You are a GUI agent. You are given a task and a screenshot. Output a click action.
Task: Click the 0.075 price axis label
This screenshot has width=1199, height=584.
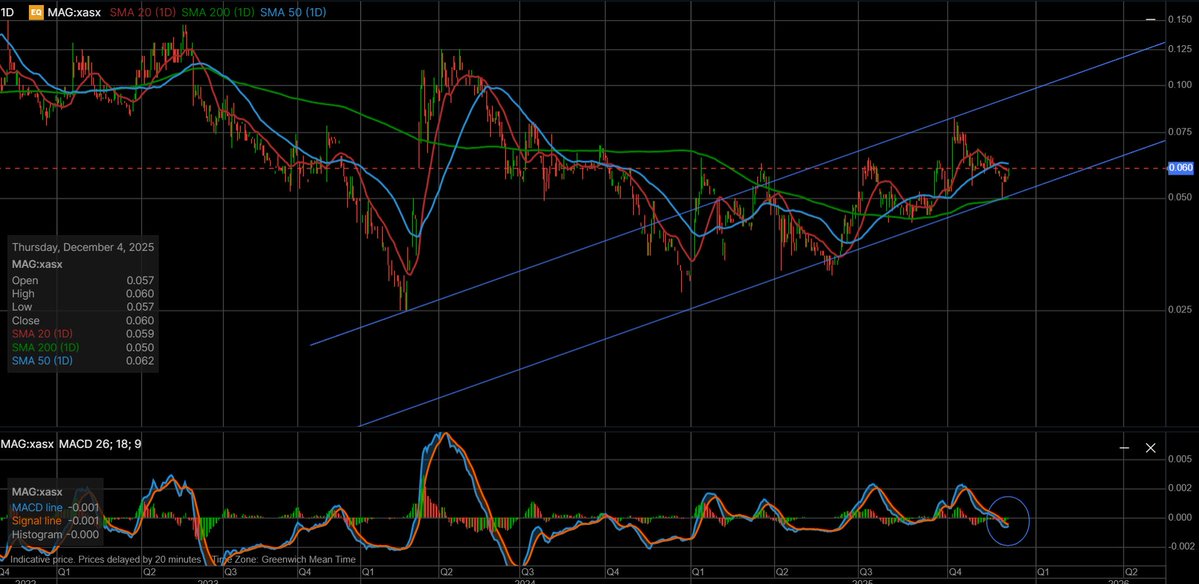pos(1182,132)
